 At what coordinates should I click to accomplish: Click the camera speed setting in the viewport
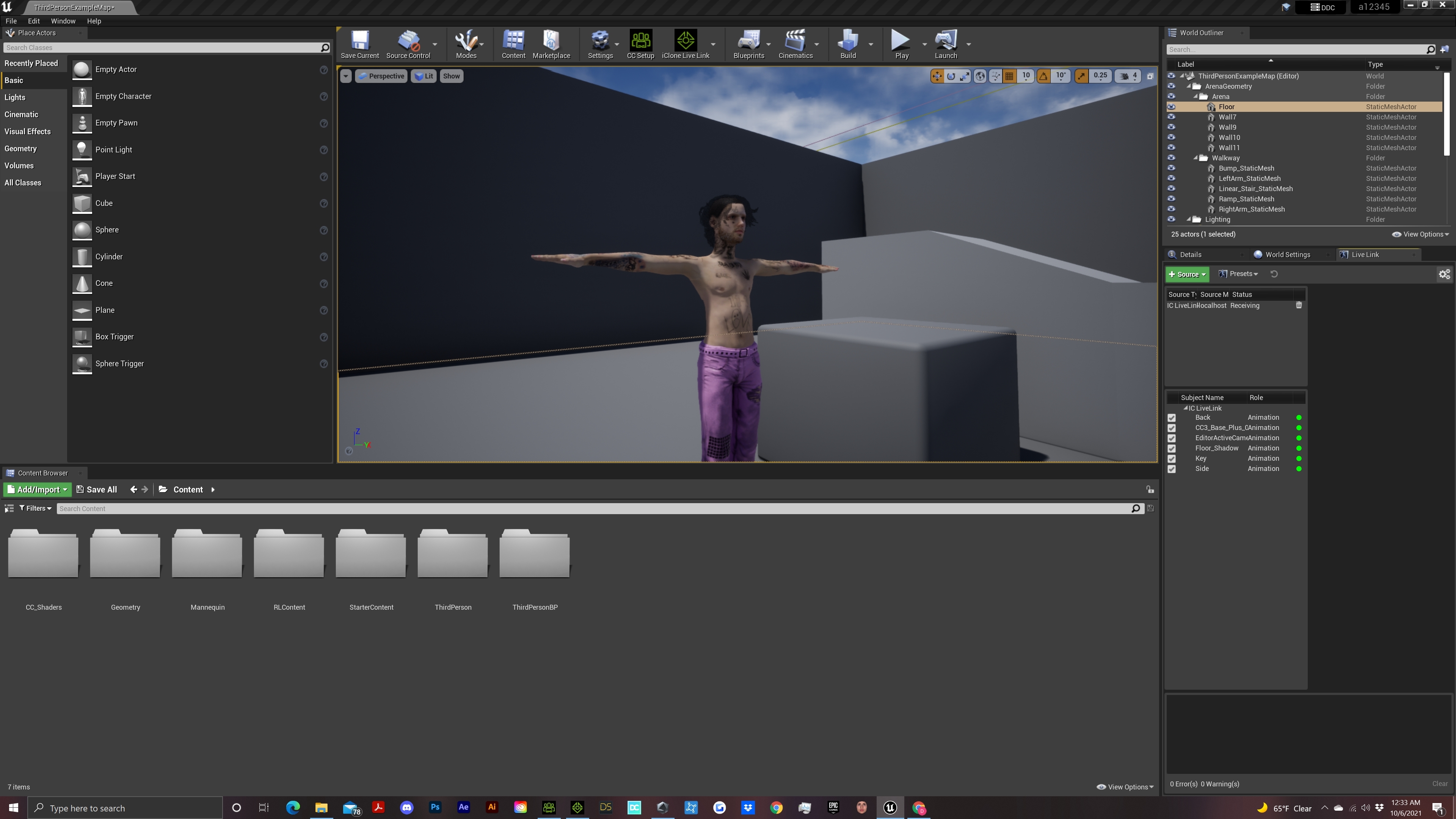[x=1128, y=76]
